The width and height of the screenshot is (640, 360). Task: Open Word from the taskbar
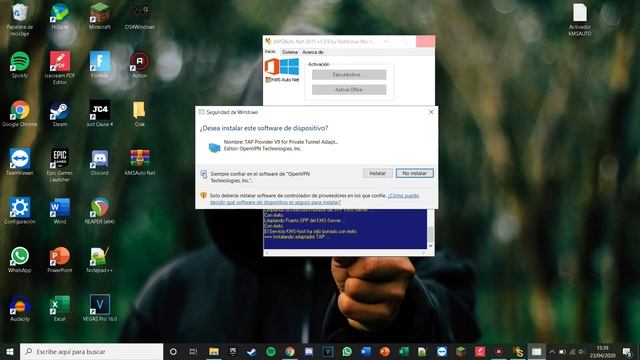(366, 351)
